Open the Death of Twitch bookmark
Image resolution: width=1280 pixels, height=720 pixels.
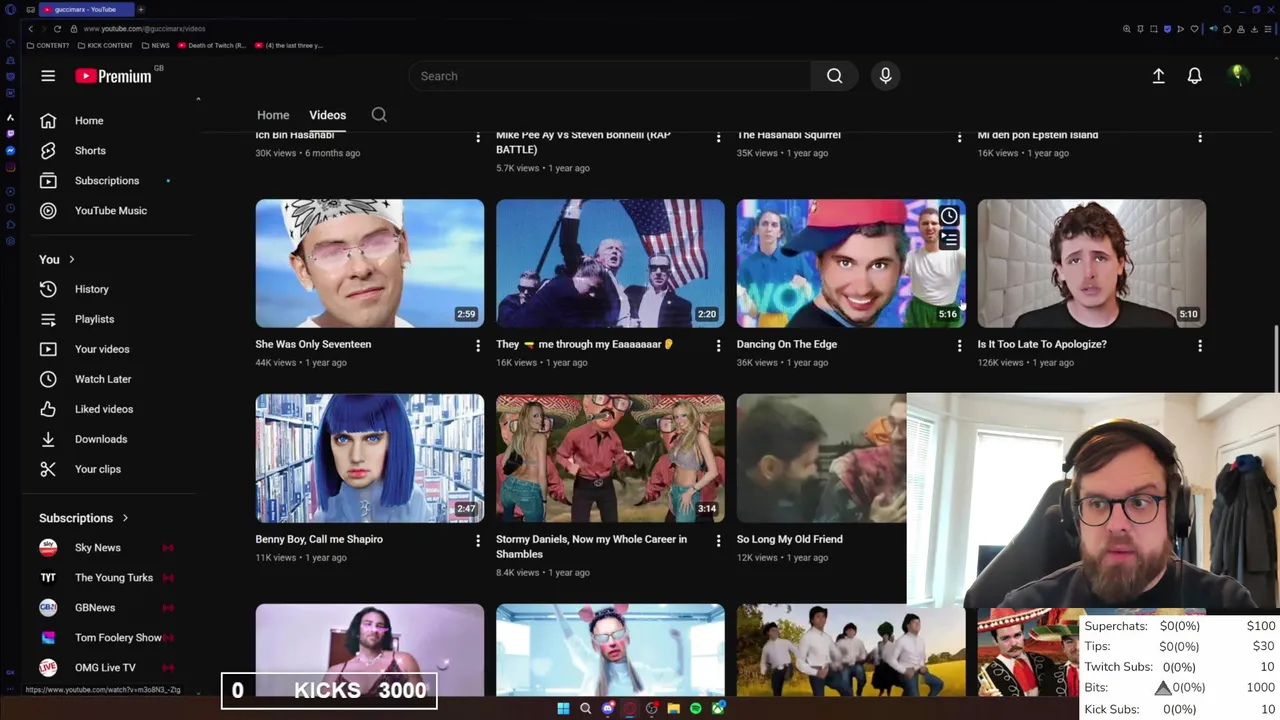pyautogui.click(x=213, y=45)
